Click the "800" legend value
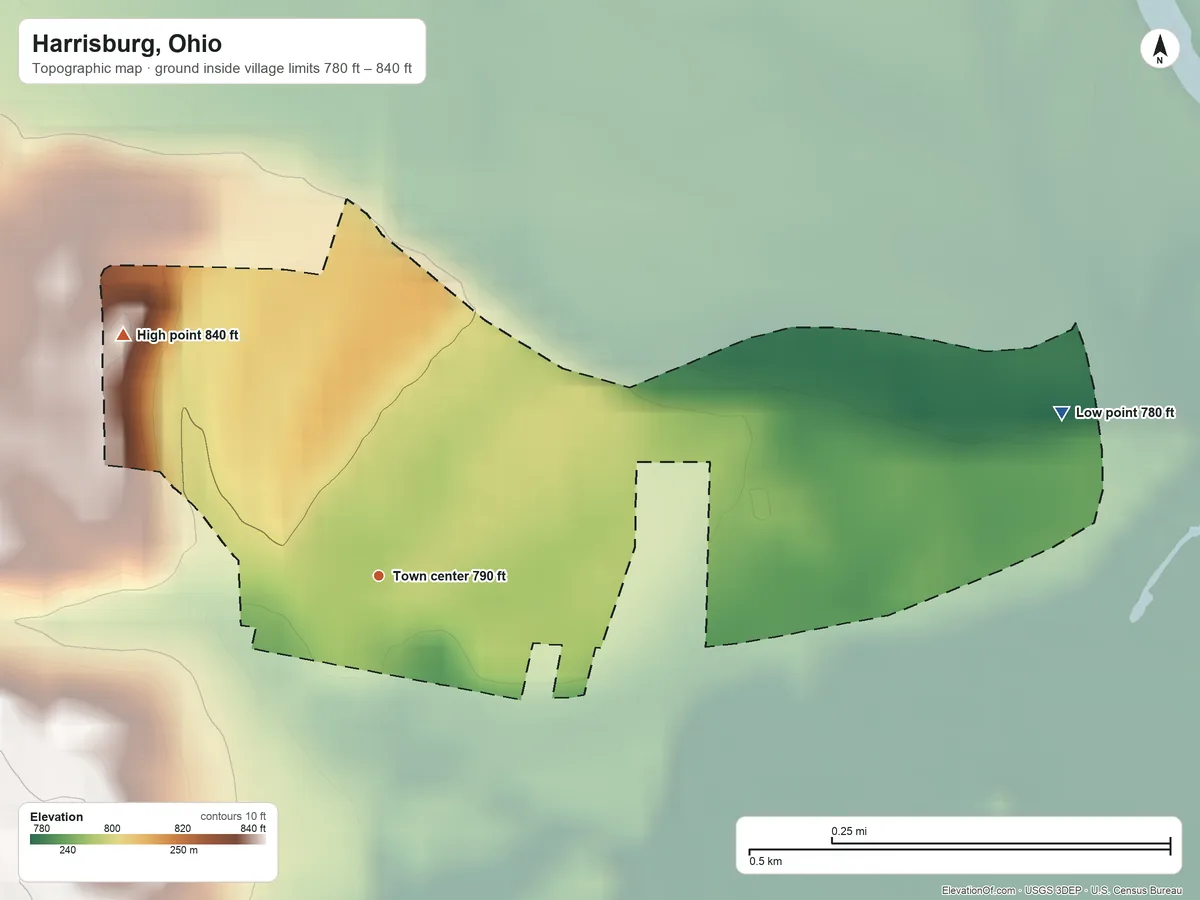Screen dimensions: 1200x900 click(112, 828)
